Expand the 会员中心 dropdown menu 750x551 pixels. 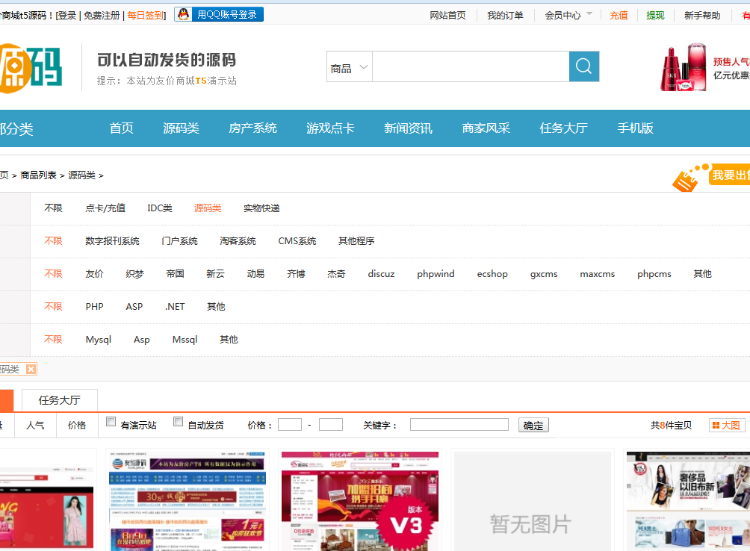(568, 15)
